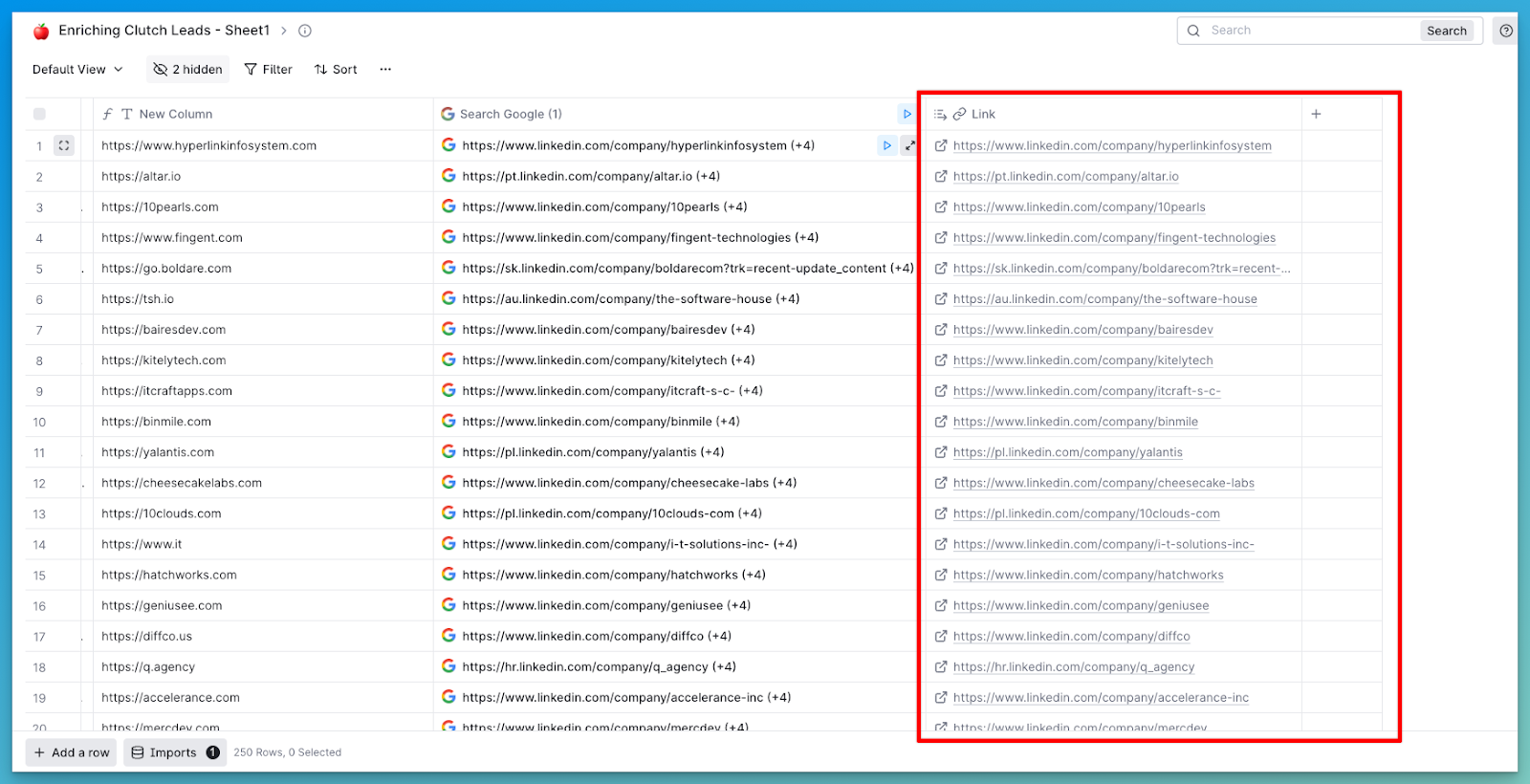Select the https://tsh.io cell
The width and height of the screenshot is (1530, 784).
[x=263, y=299]
